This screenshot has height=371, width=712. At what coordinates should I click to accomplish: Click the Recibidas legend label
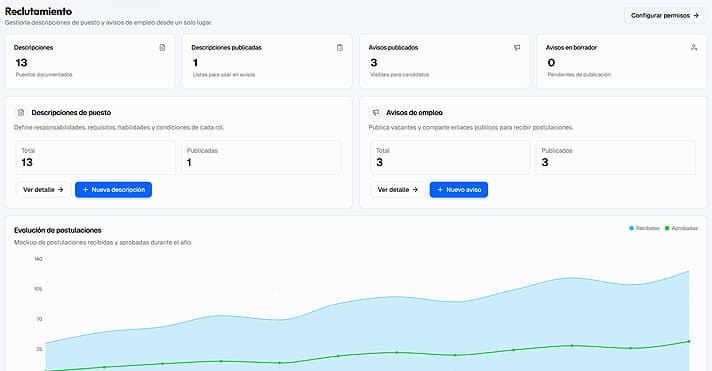(x=648, y=228)
